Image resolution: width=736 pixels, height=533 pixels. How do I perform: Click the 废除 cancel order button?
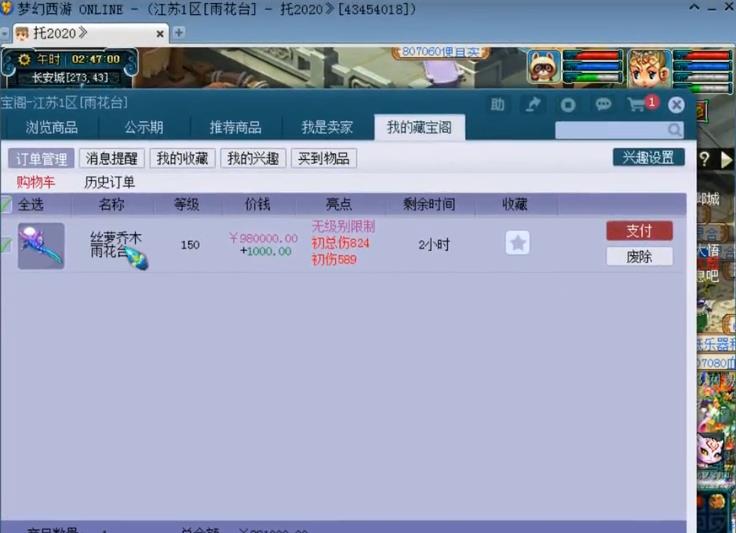coord(639,256)
